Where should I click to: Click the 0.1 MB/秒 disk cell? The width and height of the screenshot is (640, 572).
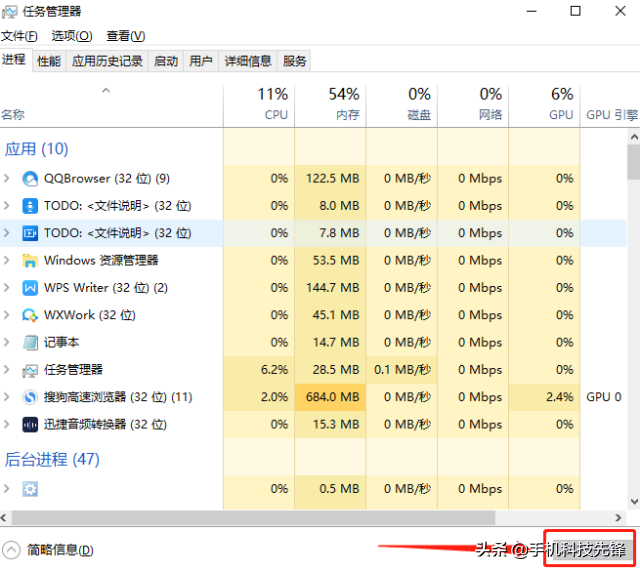click(x=402, y=370)
